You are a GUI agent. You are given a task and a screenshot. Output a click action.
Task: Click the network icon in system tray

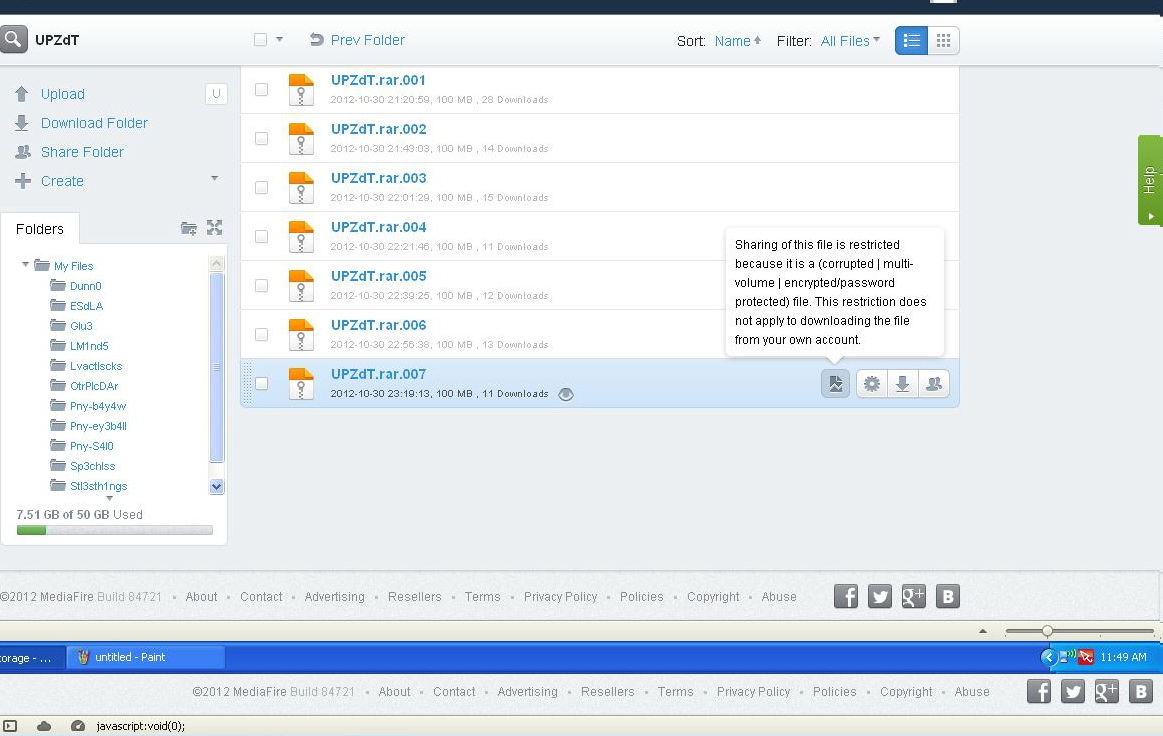(1068, 656)
